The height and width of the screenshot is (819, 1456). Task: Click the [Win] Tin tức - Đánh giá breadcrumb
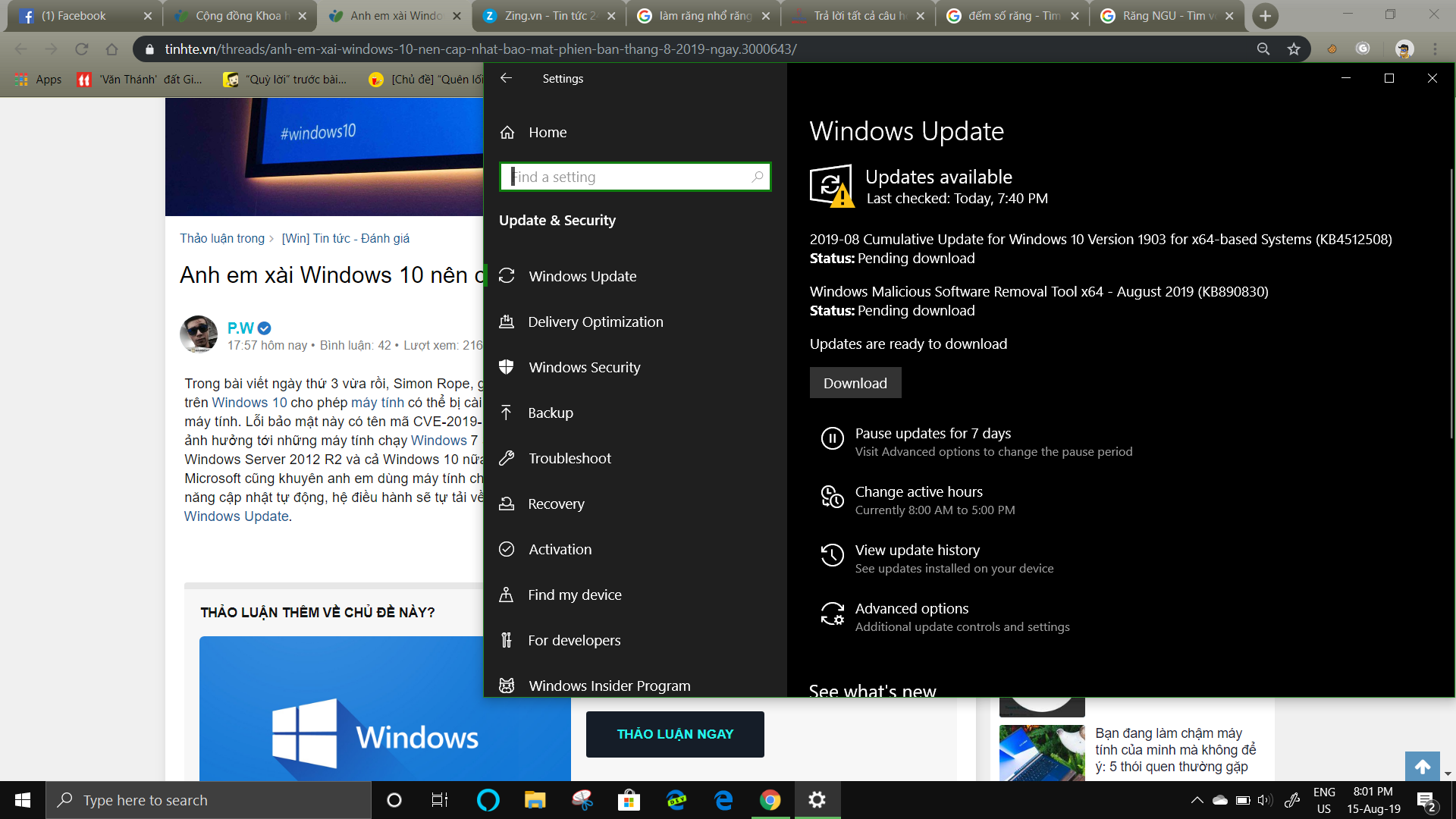click(x=345, y=238)
